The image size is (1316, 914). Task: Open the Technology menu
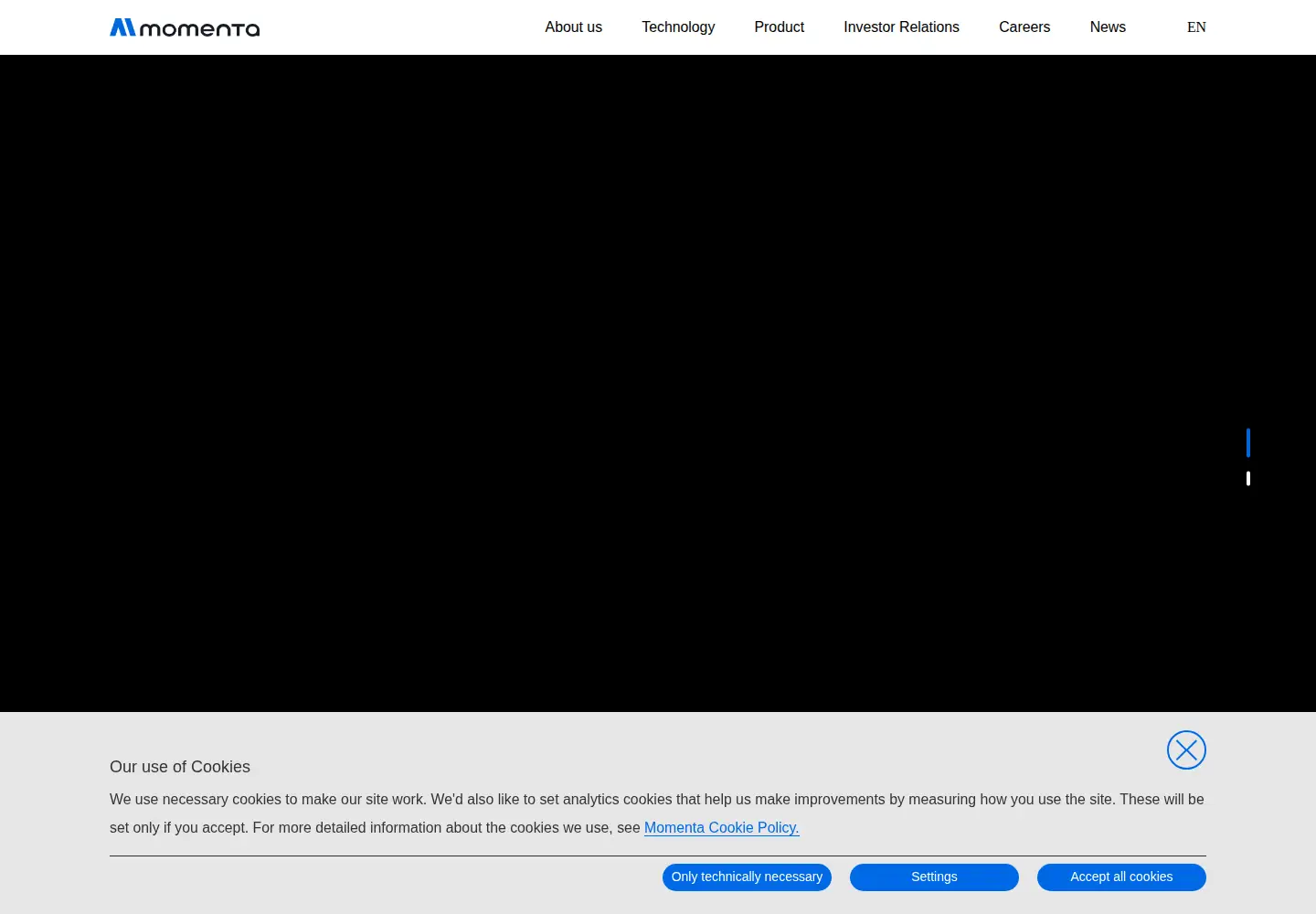pos(678,27)
